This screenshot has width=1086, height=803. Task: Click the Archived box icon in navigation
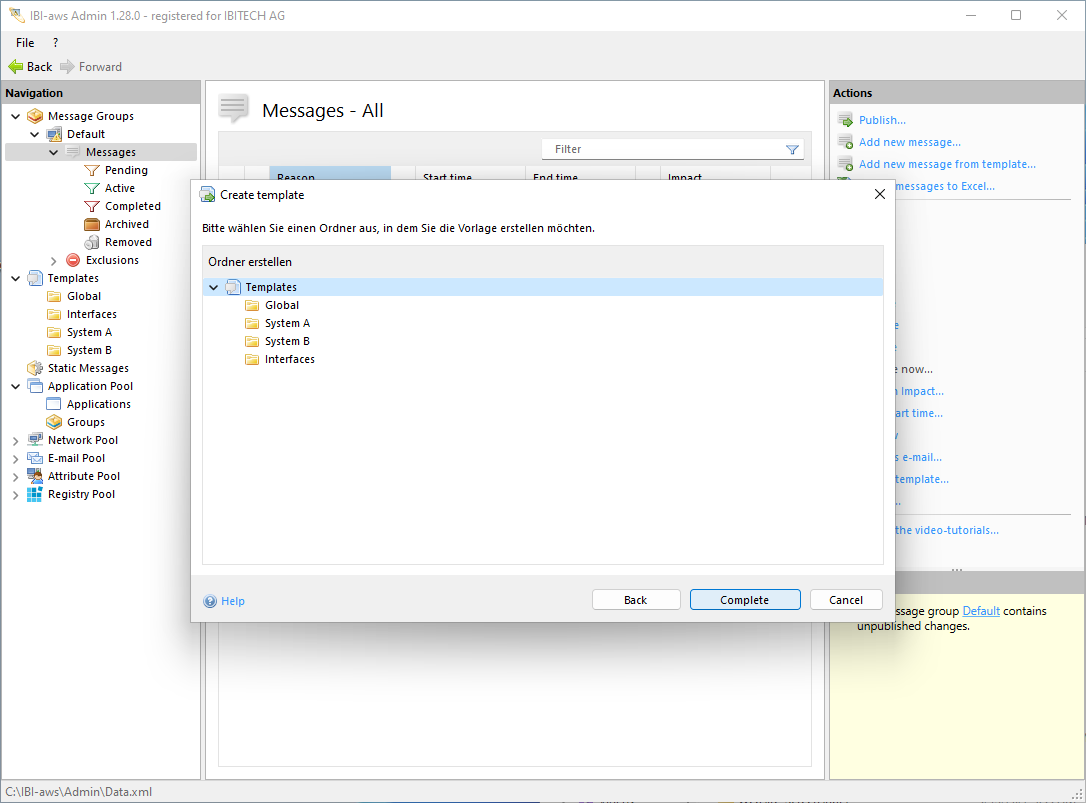92,224
